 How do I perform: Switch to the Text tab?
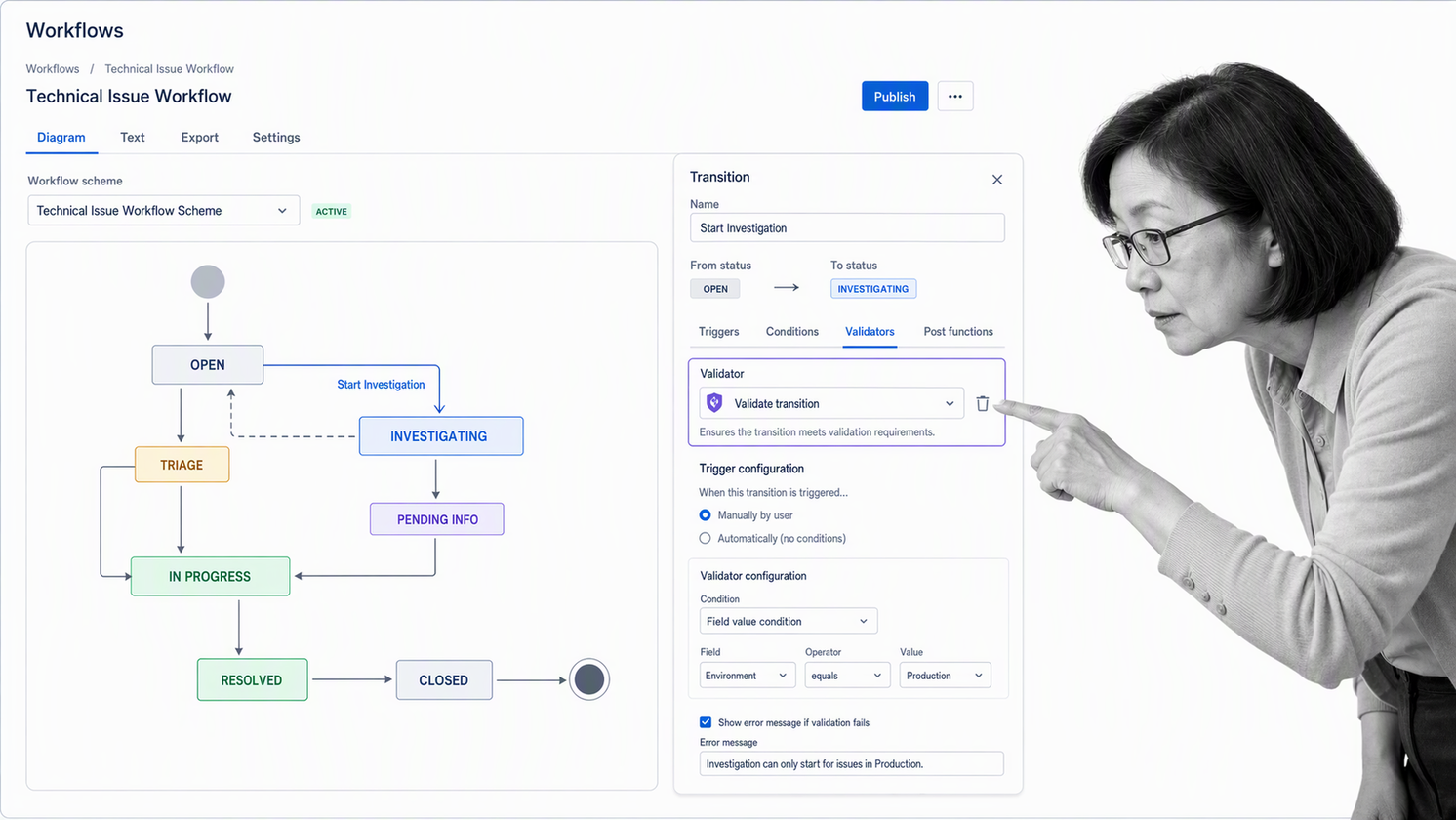coord(133,138)
